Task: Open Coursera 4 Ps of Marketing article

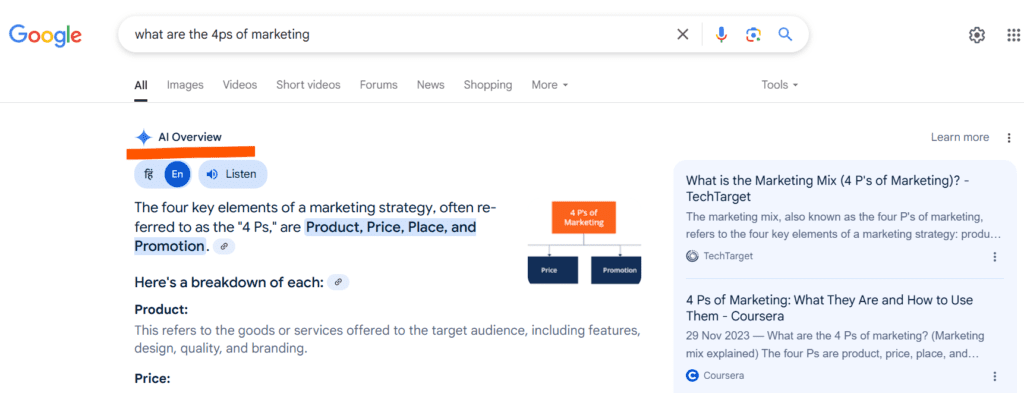Action: coord(829,308)
